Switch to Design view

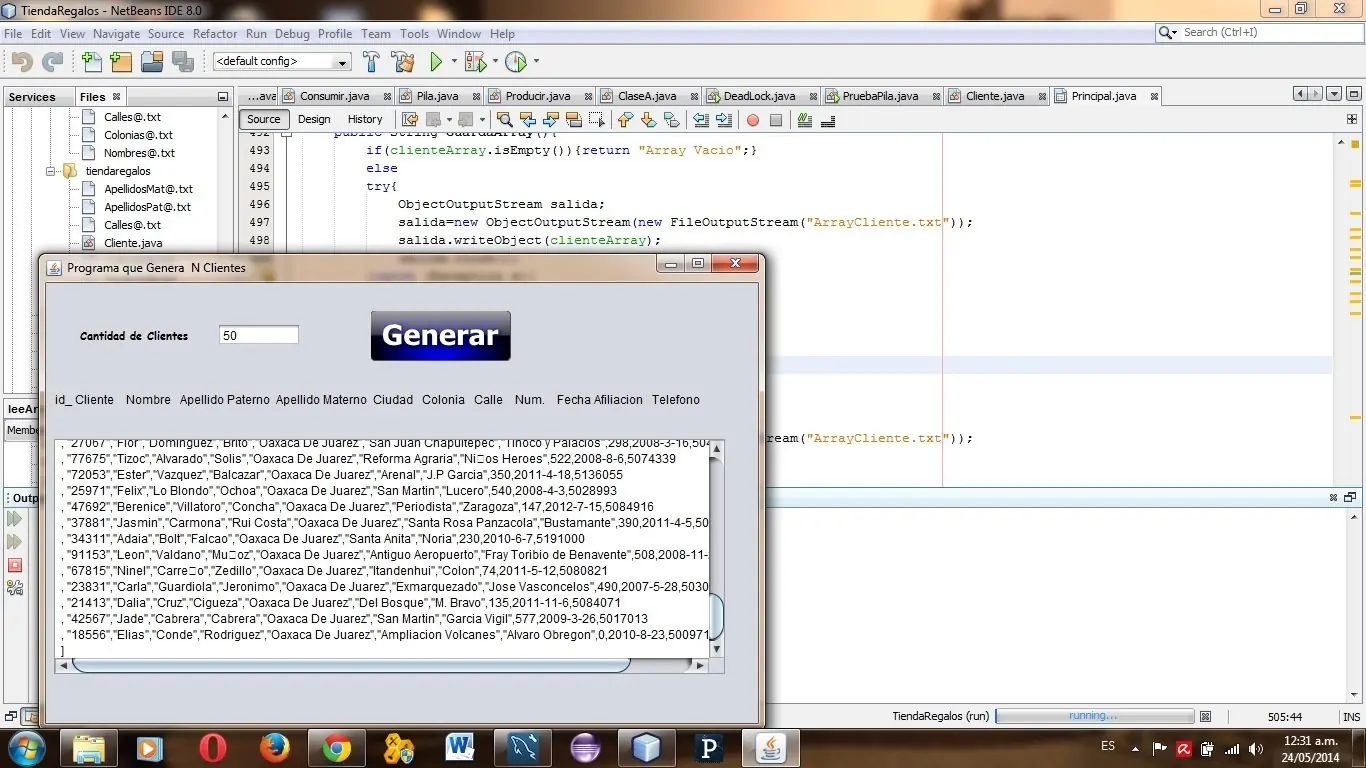pyautogui.click(x=314, y=120)
